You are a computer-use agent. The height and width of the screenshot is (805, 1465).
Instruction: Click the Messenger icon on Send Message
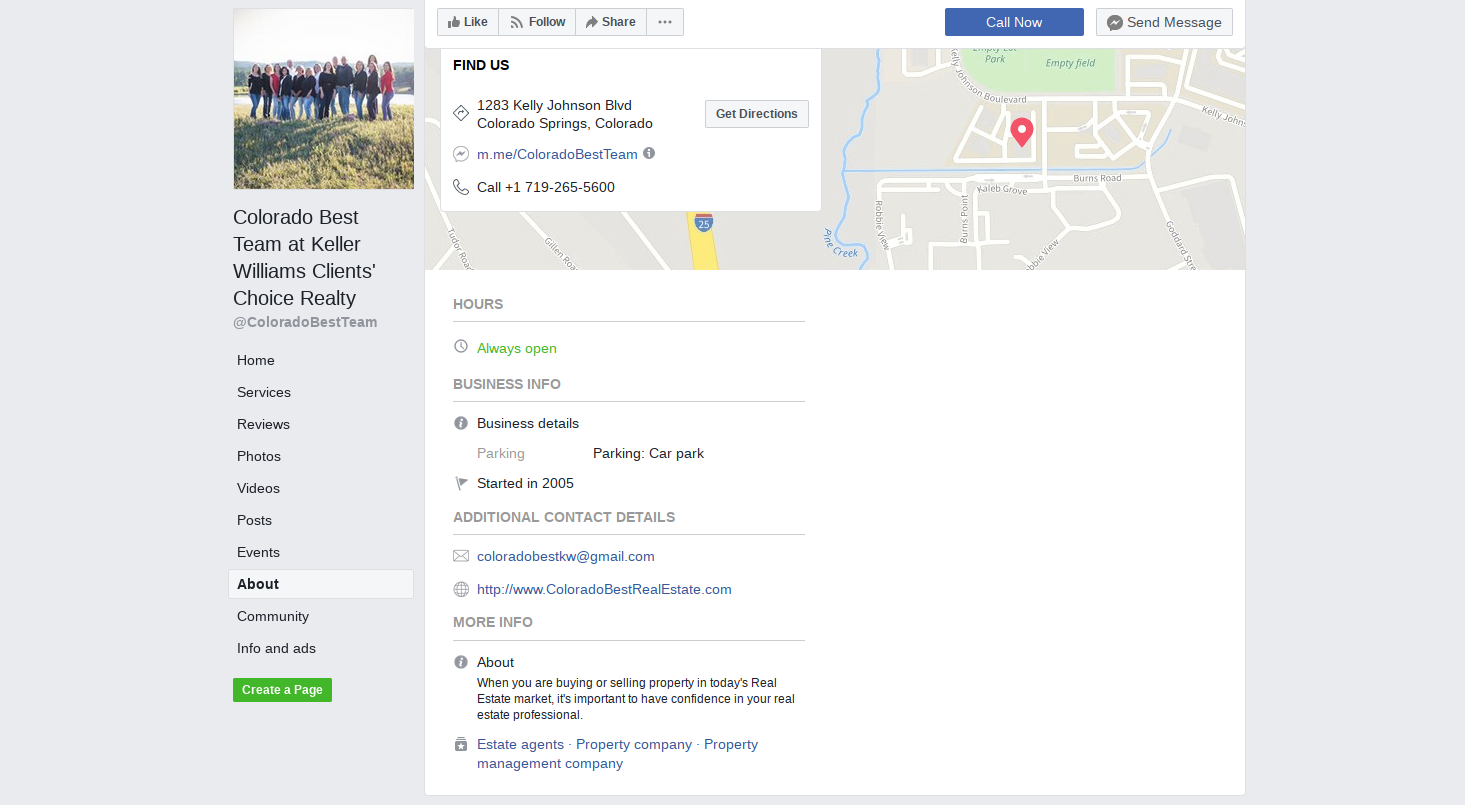pyautogui.click(x=1114, y=23)
